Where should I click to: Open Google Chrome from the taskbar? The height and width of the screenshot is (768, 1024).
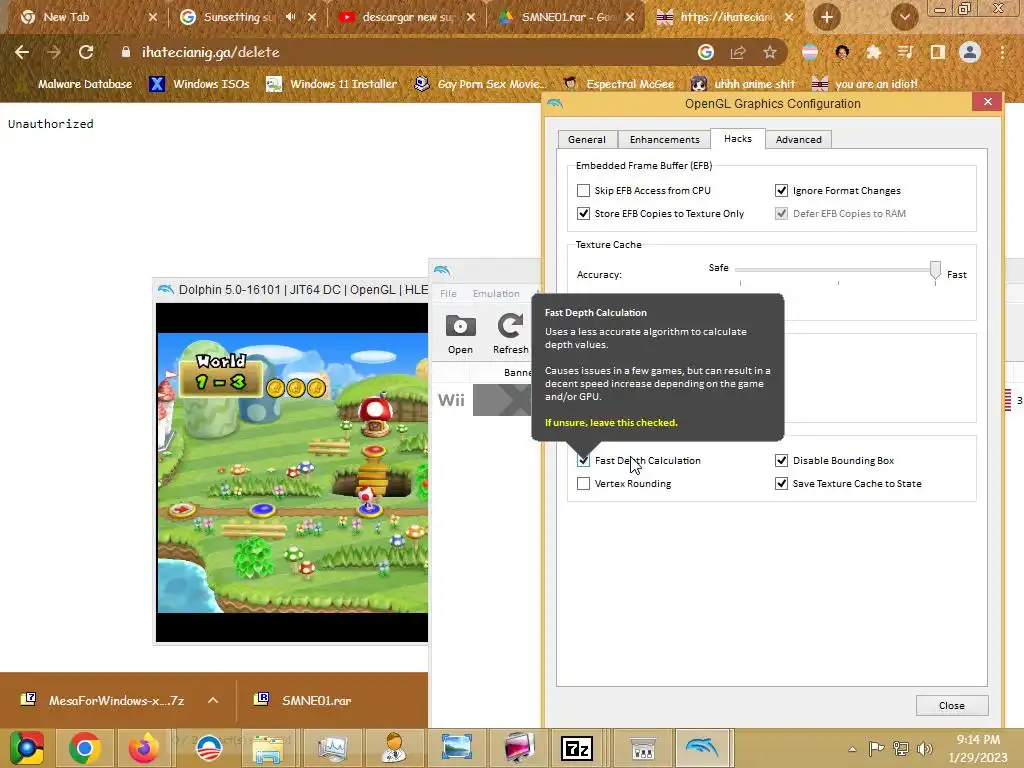pos(84,747)
